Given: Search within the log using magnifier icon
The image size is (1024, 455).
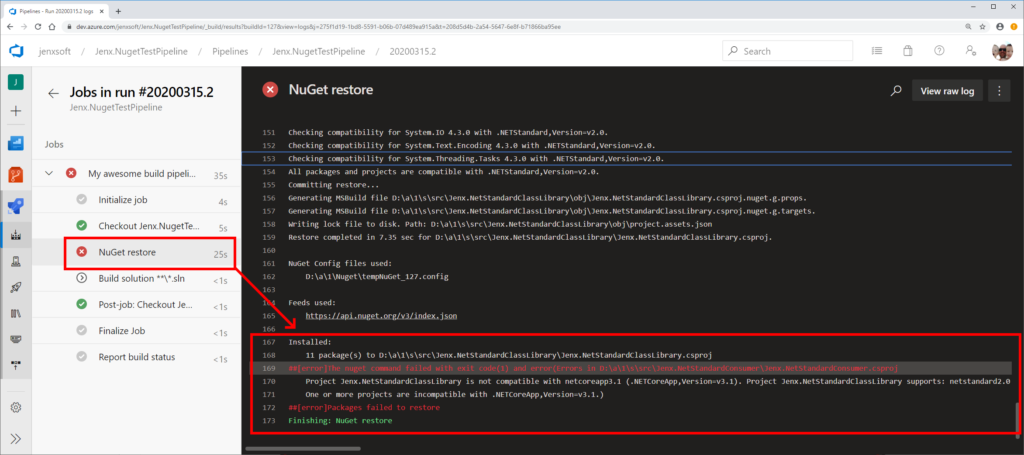Looking at the screenshot, I should [896, 91].
